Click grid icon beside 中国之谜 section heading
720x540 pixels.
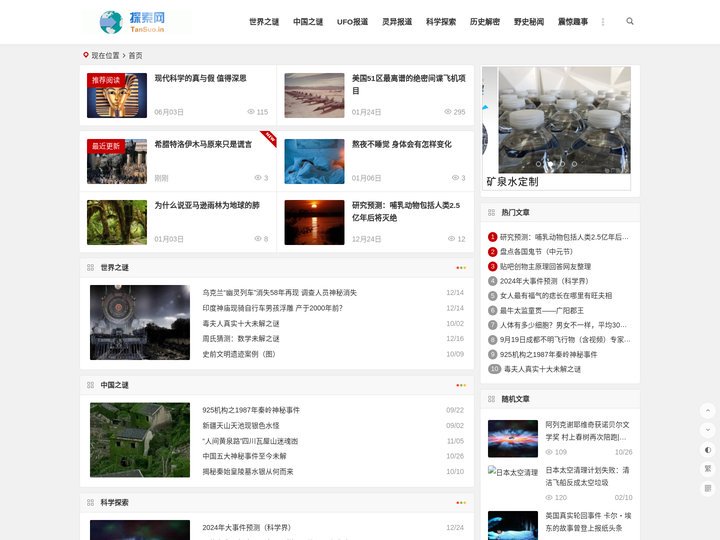[90, 385]
